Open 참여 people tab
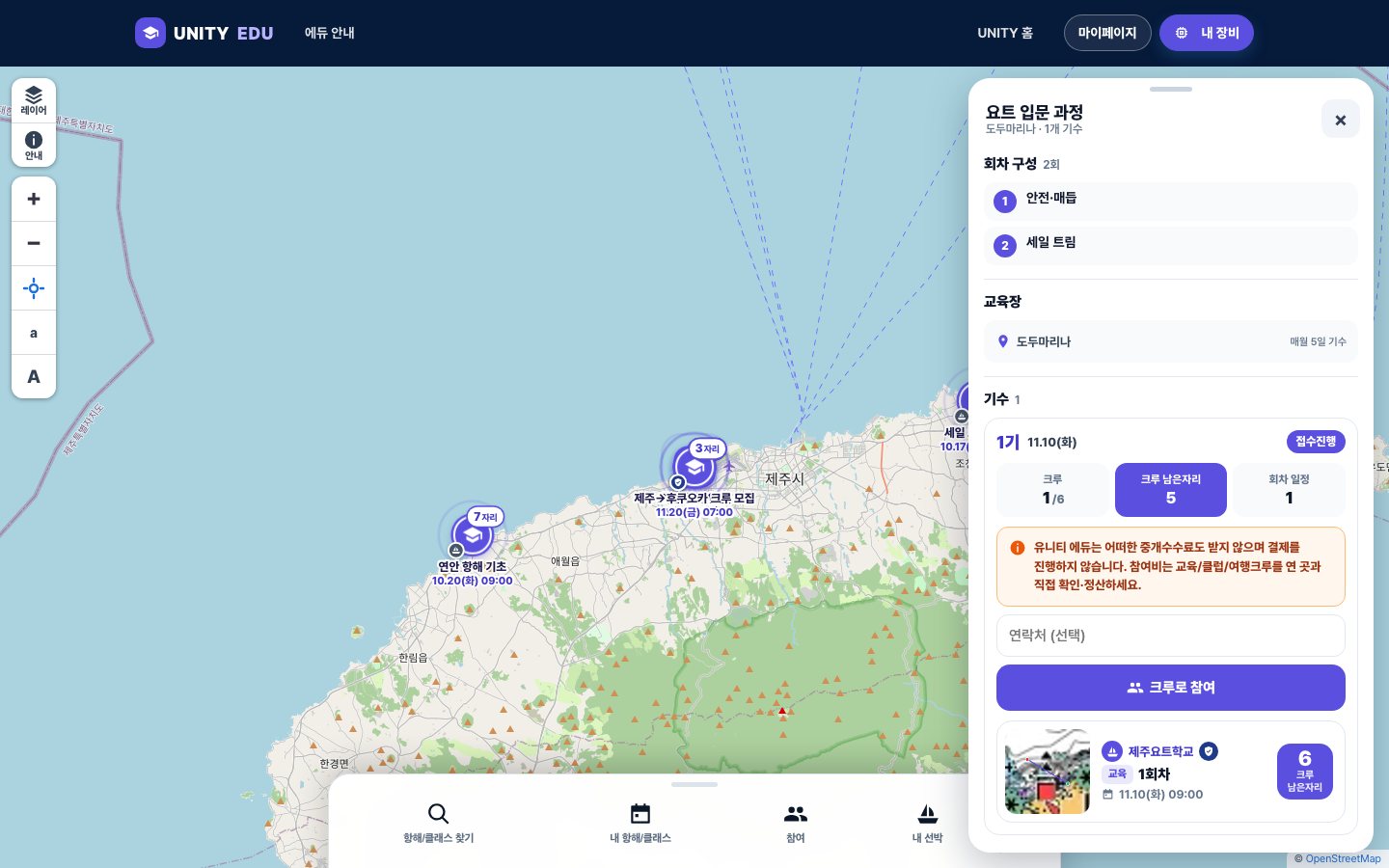The height and width of the screenshot is (868, 1389). click(796, 823)
